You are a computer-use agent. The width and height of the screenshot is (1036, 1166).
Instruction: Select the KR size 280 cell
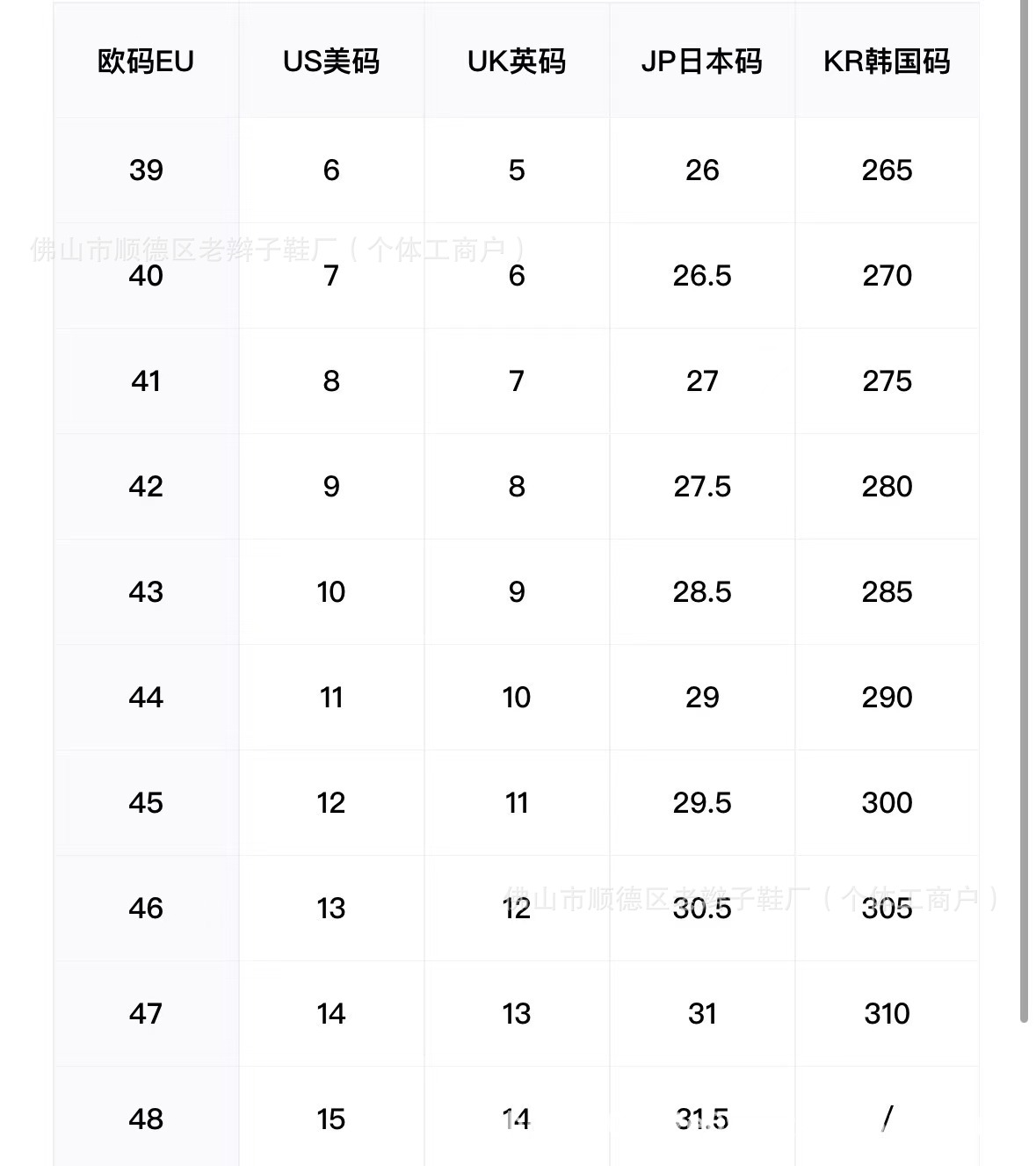tap(887, 486)
